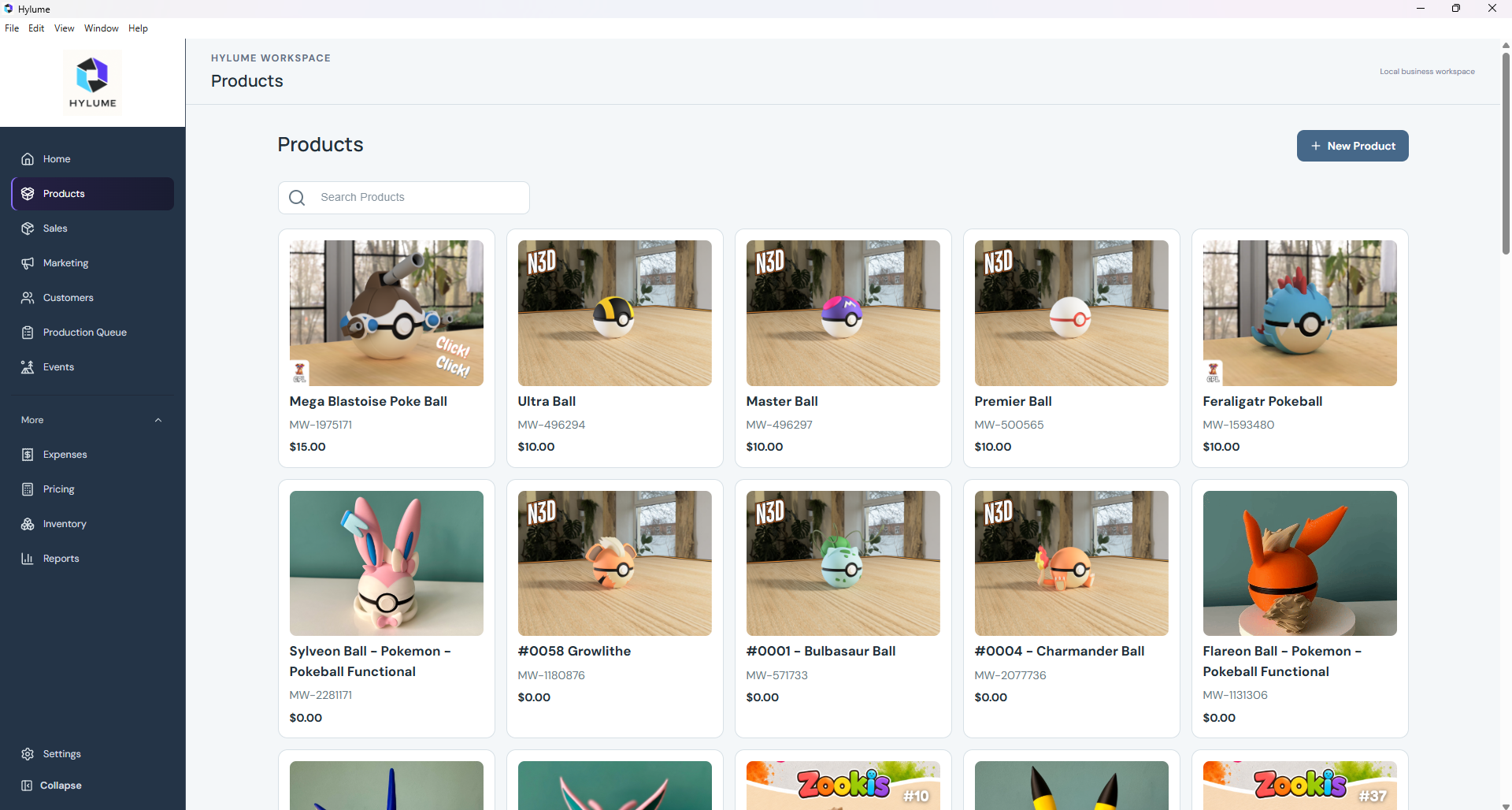1512x810 pixels.
Task: Open the Master Ball product image
Action: 843,313
